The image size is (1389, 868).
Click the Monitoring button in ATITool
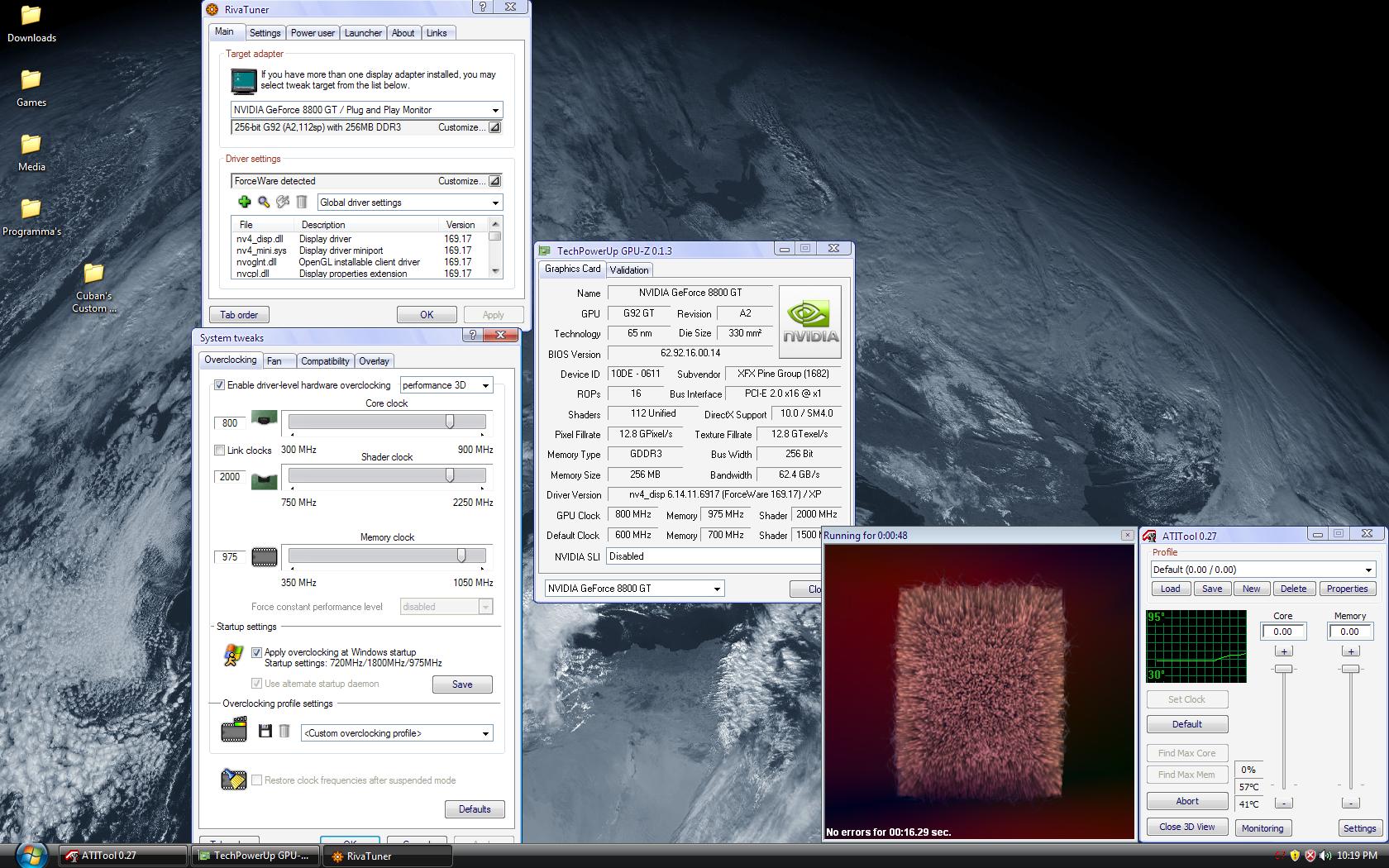1263,828
